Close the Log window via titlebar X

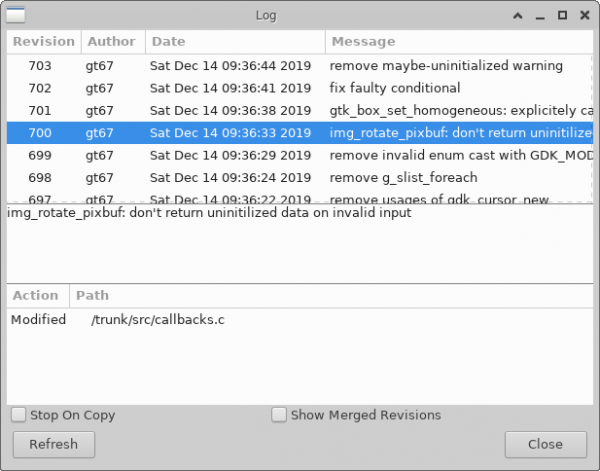tap(584, 16)
